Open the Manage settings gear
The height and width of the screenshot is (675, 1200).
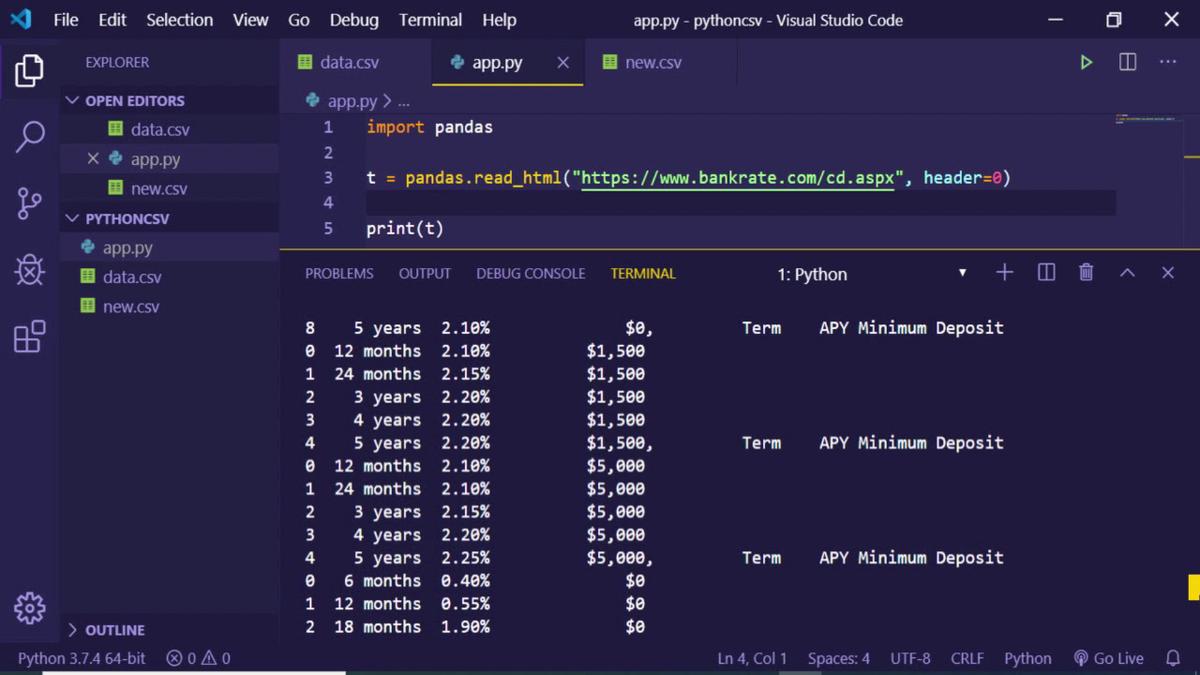pos(29,608)
